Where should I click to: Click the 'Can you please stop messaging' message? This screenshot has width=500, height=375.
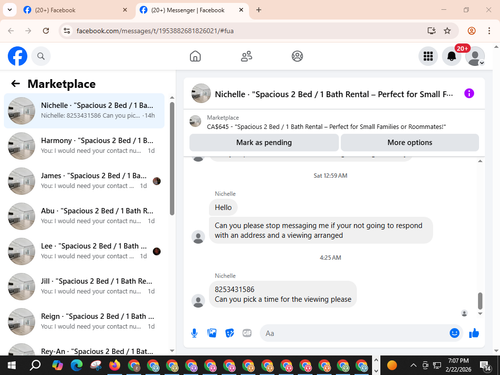point(321,230)
